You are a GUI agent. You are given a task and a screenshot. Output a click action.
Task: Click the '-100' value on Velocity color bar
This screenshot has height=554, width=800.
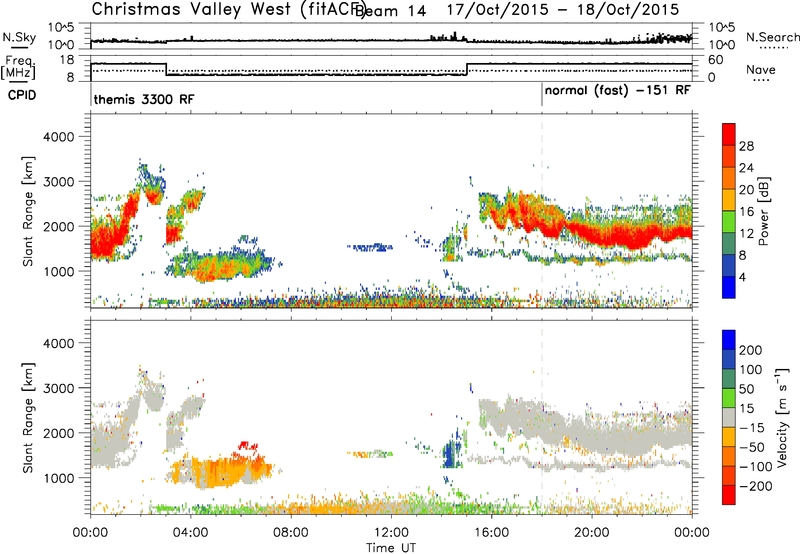[x=755, y=467]
